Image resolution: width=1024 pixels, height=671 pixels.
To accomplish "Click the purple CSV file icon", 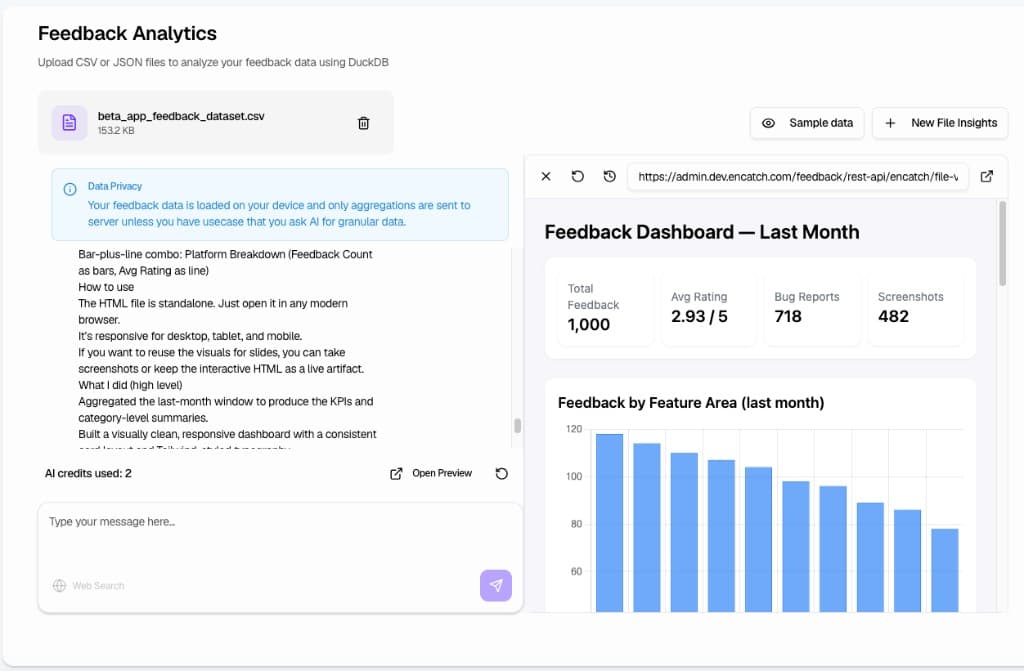I will 69,123.
